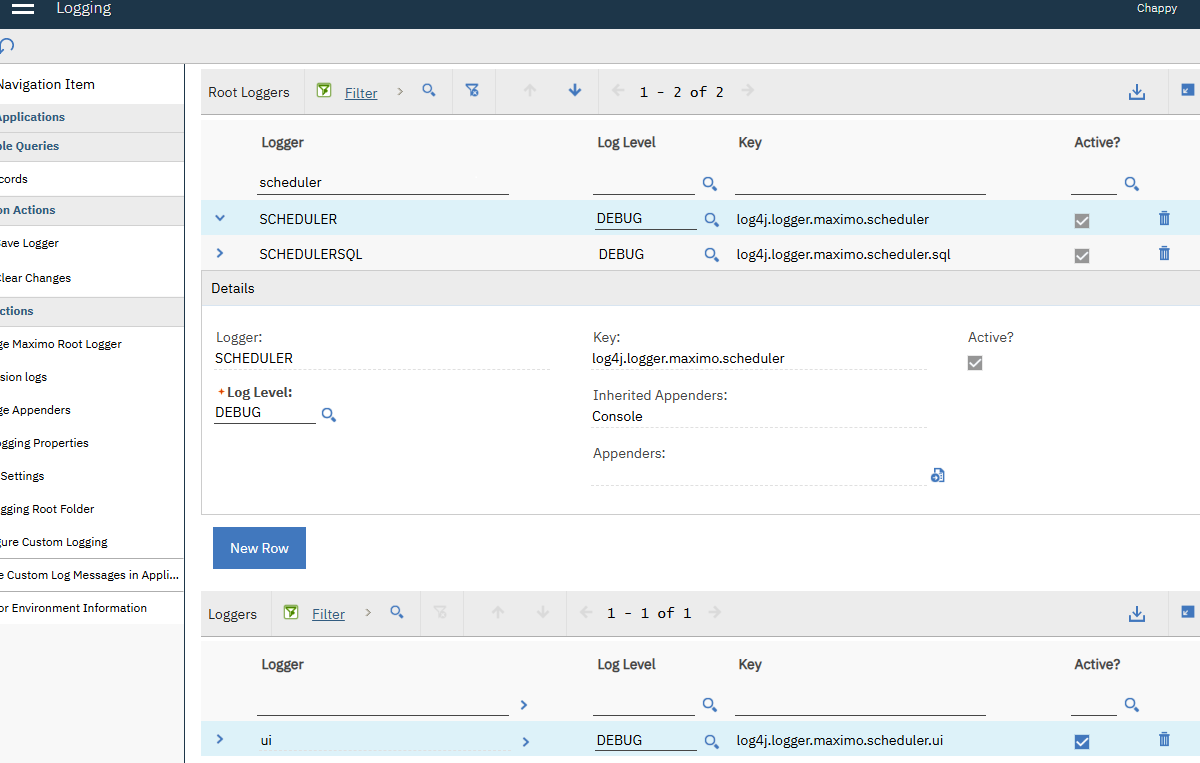Open Active filter lookup in Root Loggers
The height and width of the screenshot is (763, 1200).
tap(1132, 184)
